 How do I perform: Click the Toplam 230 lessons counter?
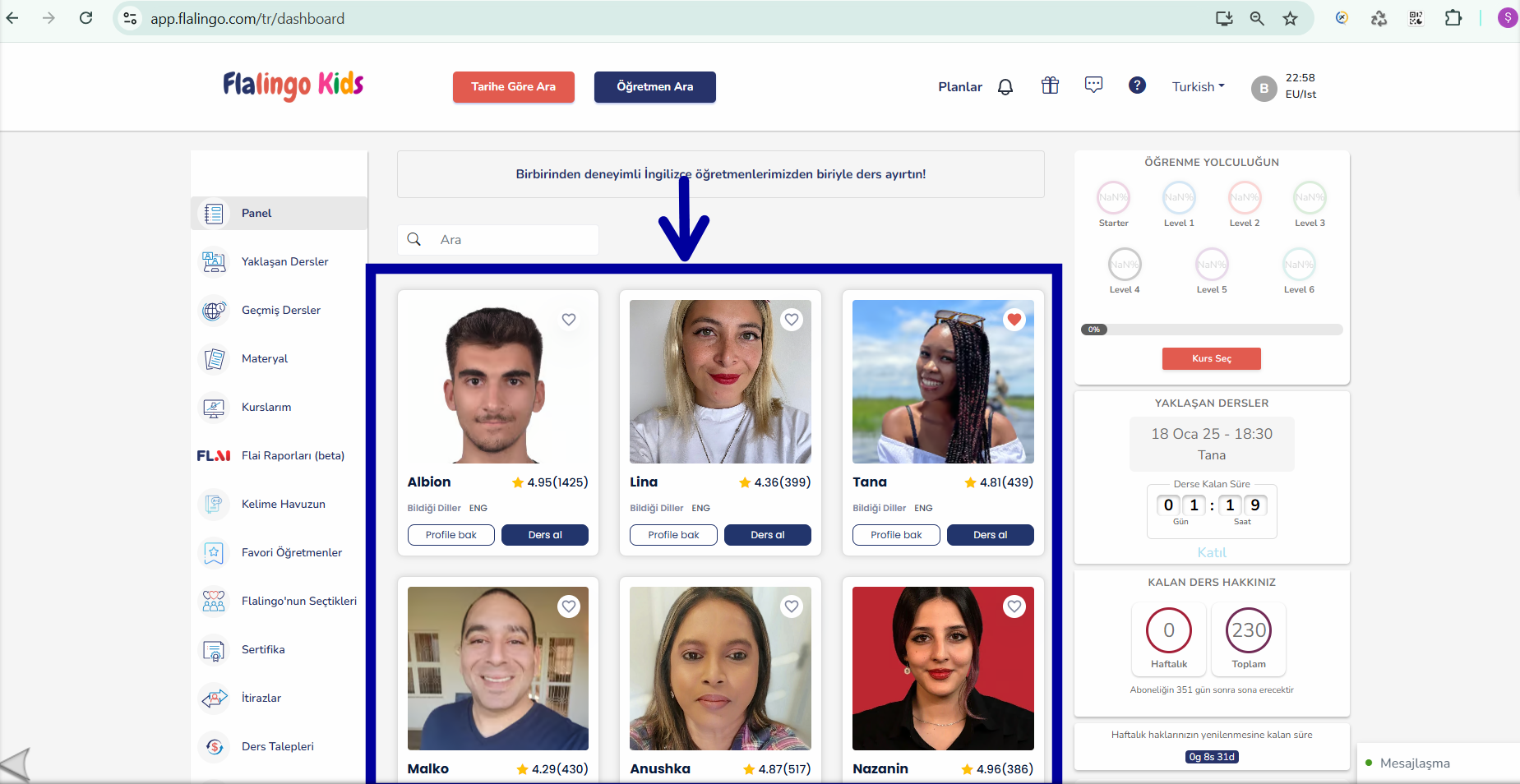click(x=1249, y=639)
